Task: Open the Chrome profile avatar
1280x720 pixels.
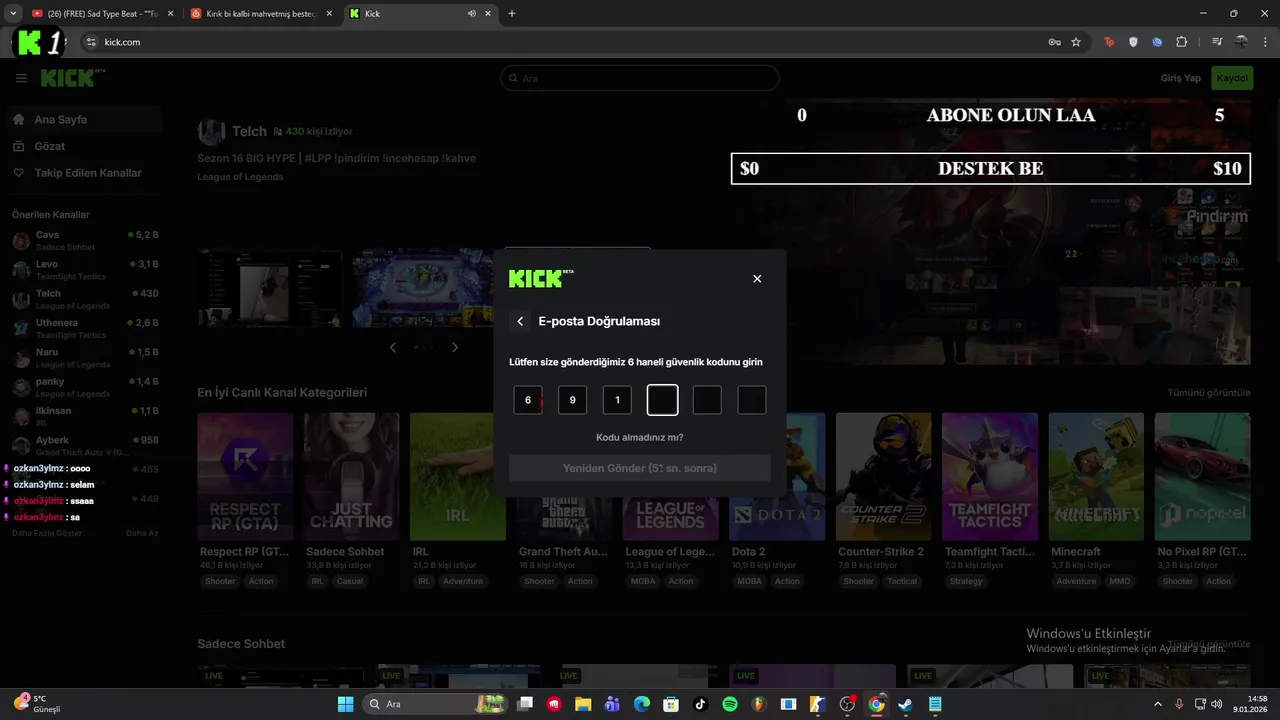Action: click(x=1241, y=42)
